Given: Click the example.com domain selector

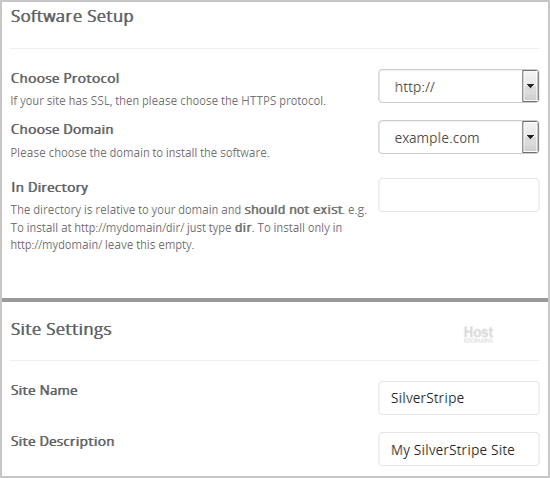Looking at the screenshot, I should tap(458, 137).
